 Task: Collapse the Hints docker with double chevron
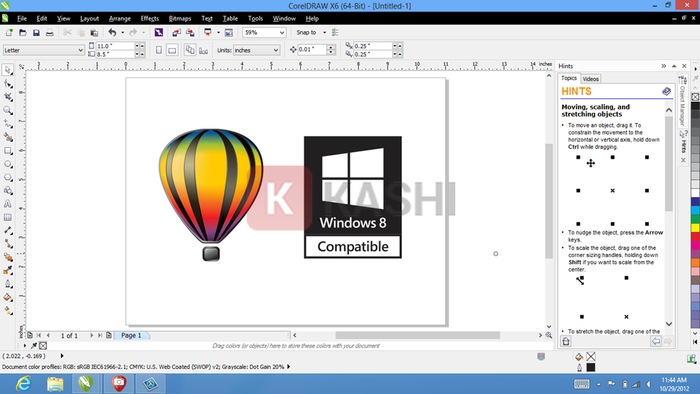tap(663, 66)
